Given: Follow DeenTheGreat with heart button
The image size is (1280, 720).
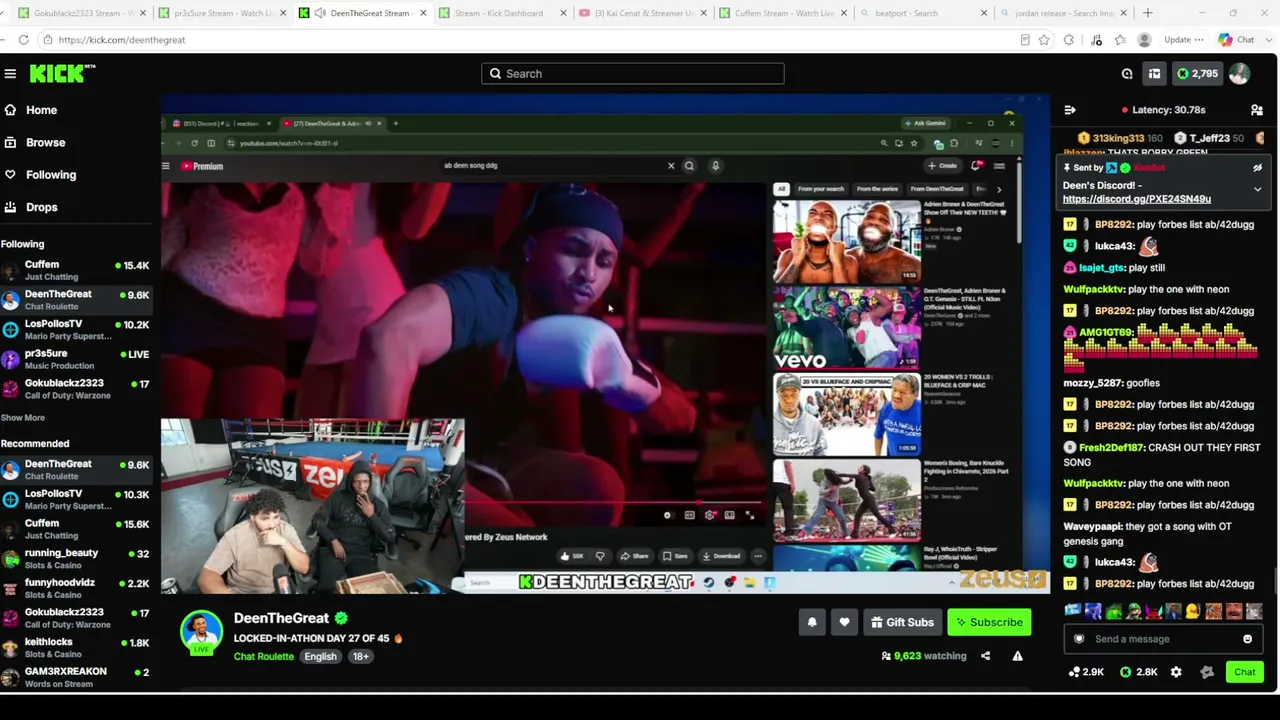Looking at the screenshot, I should point(844,622).
